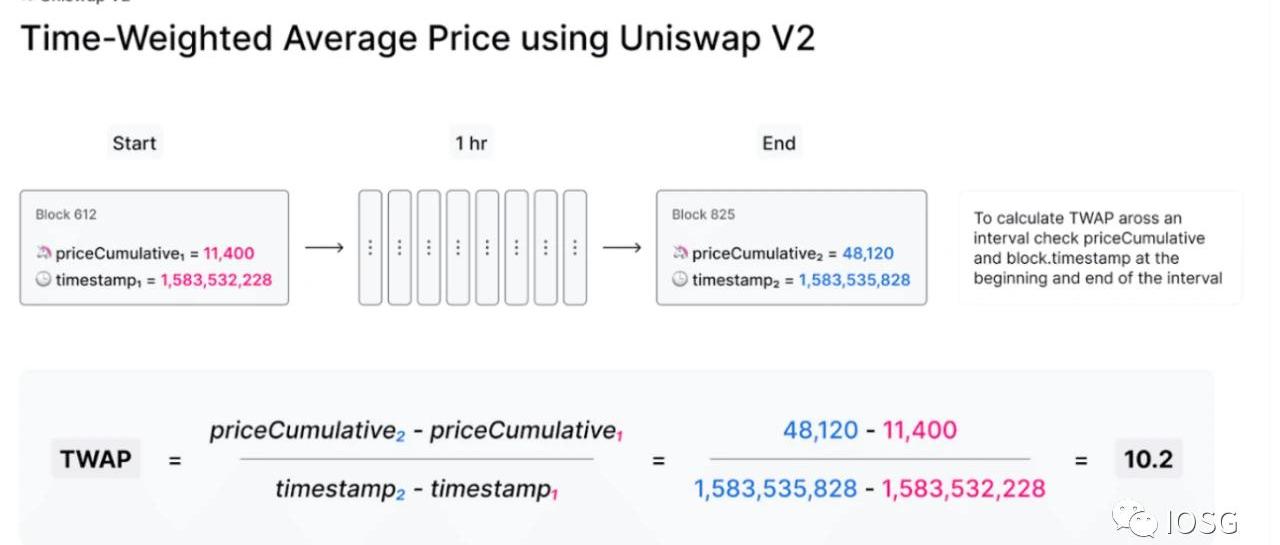The image size is (1280, 545).
Task: Select the "End" label
Action: pyautogui.click(x=778, y=143)
